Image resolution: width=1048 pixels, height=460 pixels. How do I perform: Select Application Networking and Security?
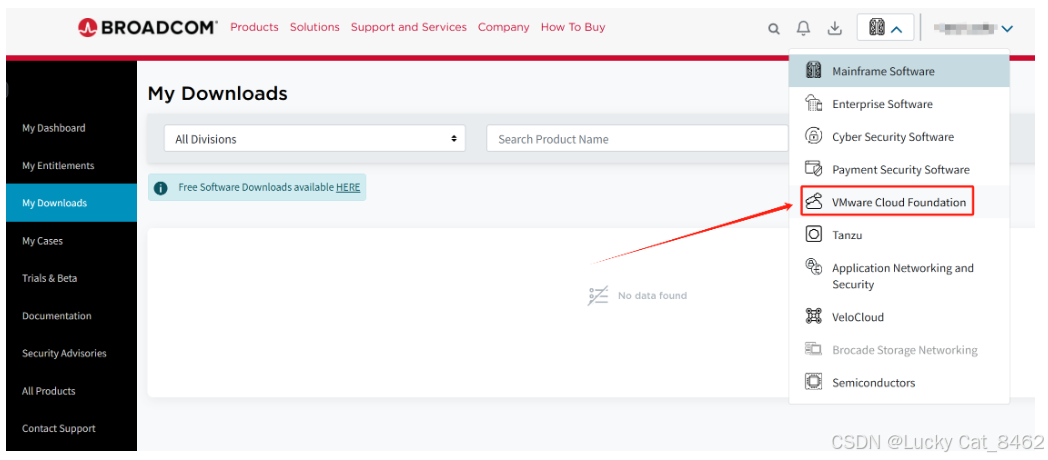click(899, 276)
